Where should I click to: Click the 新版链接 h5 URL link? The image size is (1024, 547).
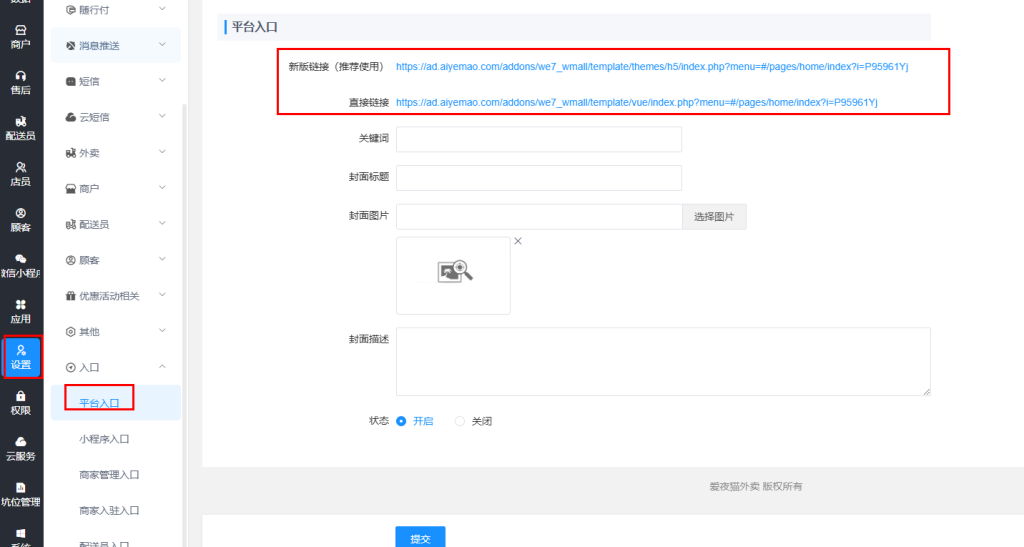(x=651, y=67)
